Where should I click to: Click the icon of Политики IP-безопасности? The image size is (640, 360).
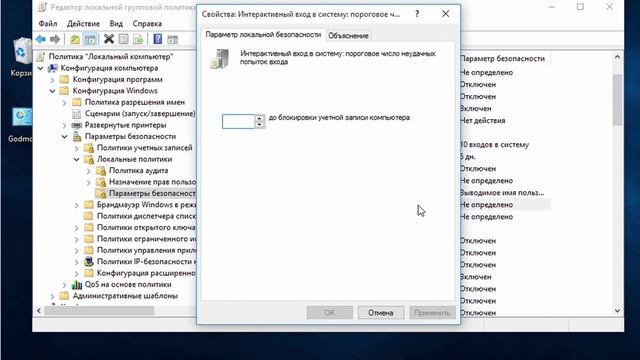(89, 262)
